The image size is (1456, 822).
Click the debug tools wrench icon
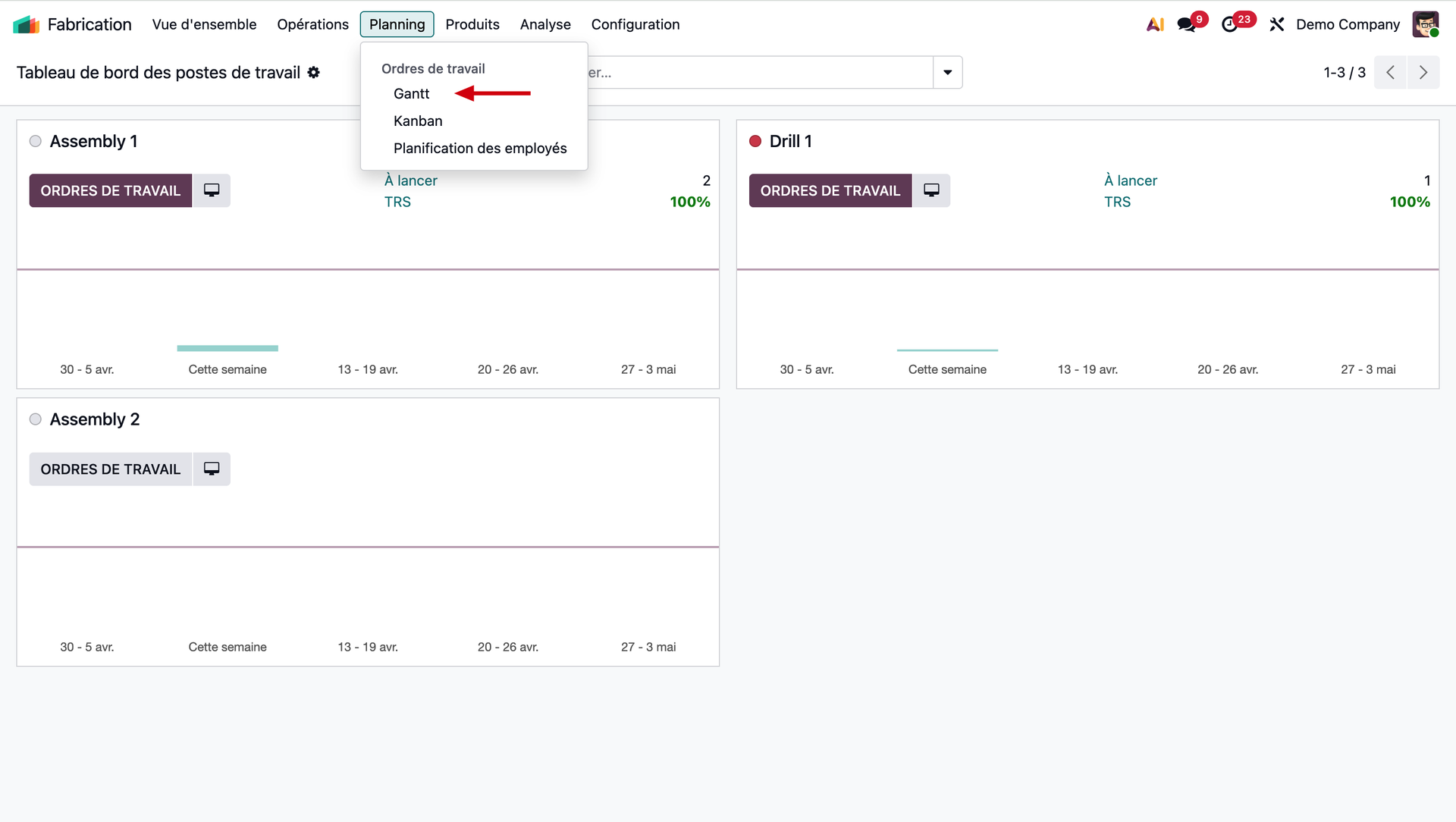coord(1277,24)
